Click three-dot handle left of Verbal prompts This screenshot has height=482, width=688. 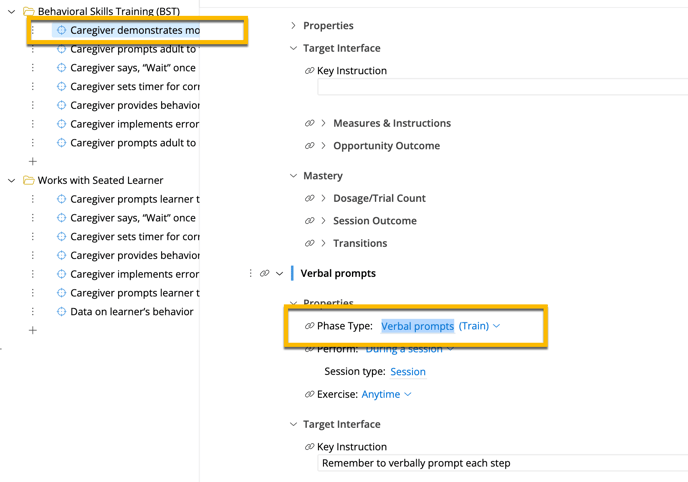click(x=250, y=273)
